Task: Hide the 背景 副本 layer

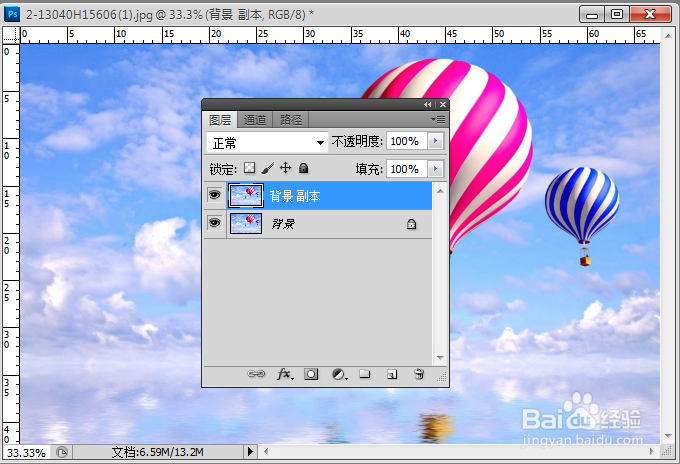Action: click(215, 196)
